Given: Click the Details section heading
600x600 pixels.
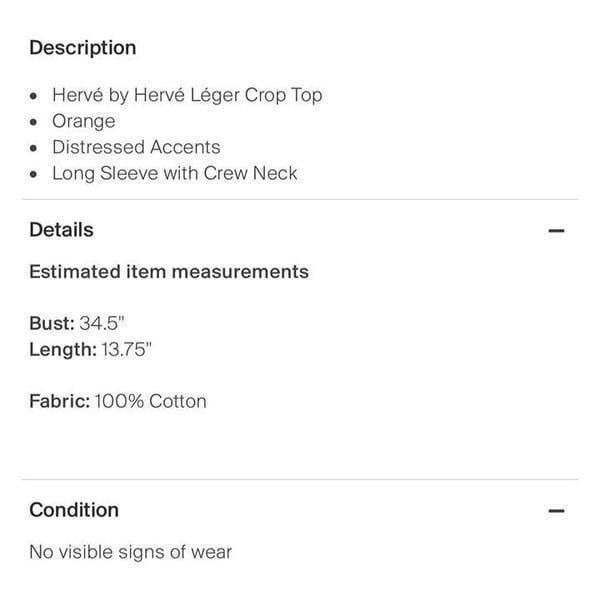Looking at the screenshot, I should [62, 230].
